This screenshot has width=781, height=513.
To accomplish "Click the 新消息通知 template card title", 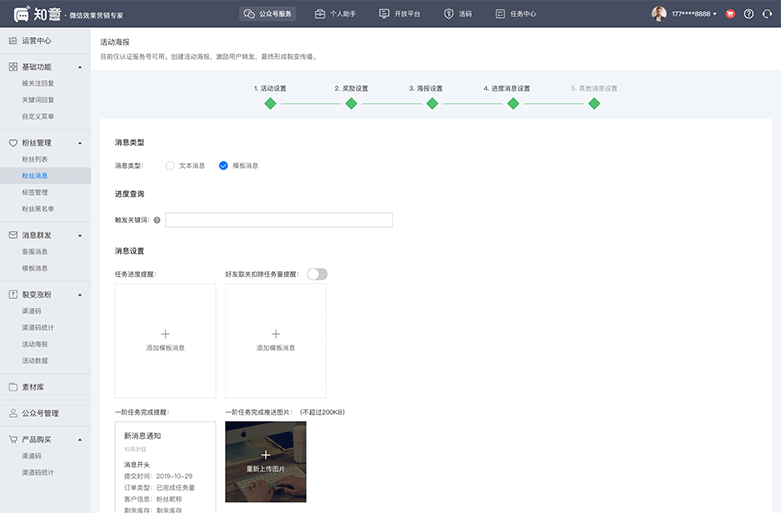I will click(x=142, y=436).
